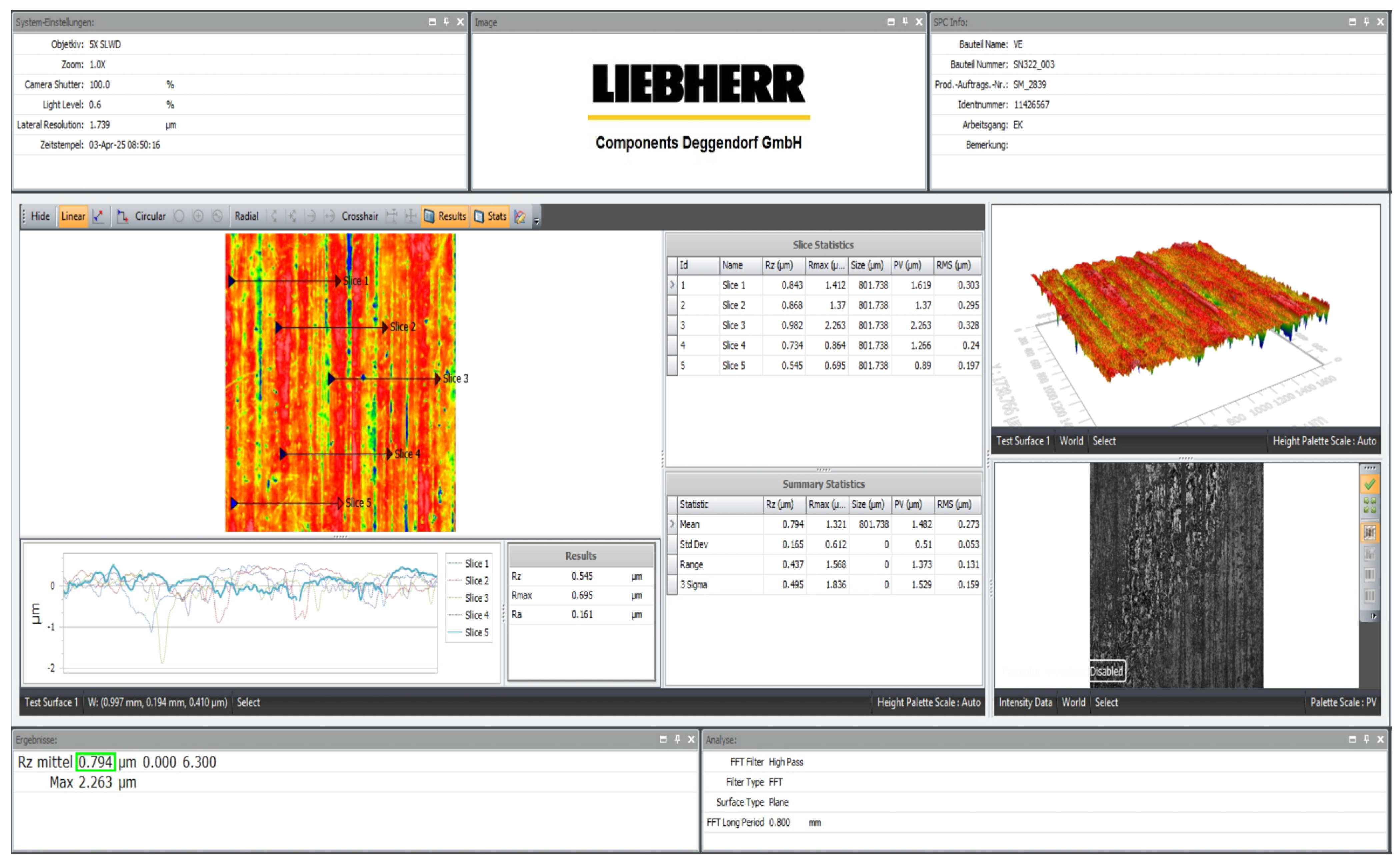1400x863 pixels.
Task: Click the edit chart pencil icon in toolbar
Action: tap(520, 217)
